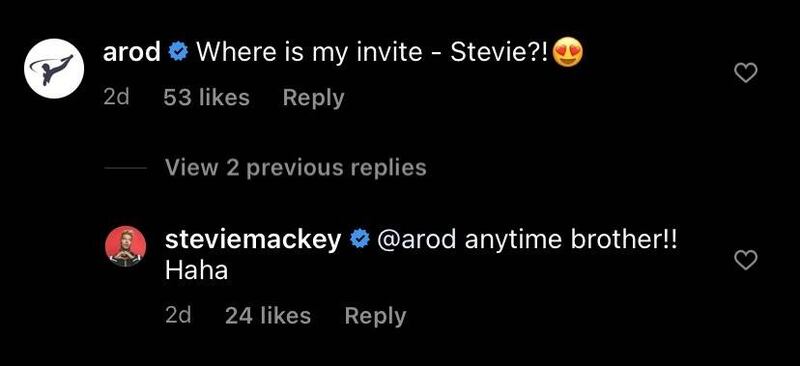
Task: Click the verified badge next to steviemackey
Action: pos(360,239)
